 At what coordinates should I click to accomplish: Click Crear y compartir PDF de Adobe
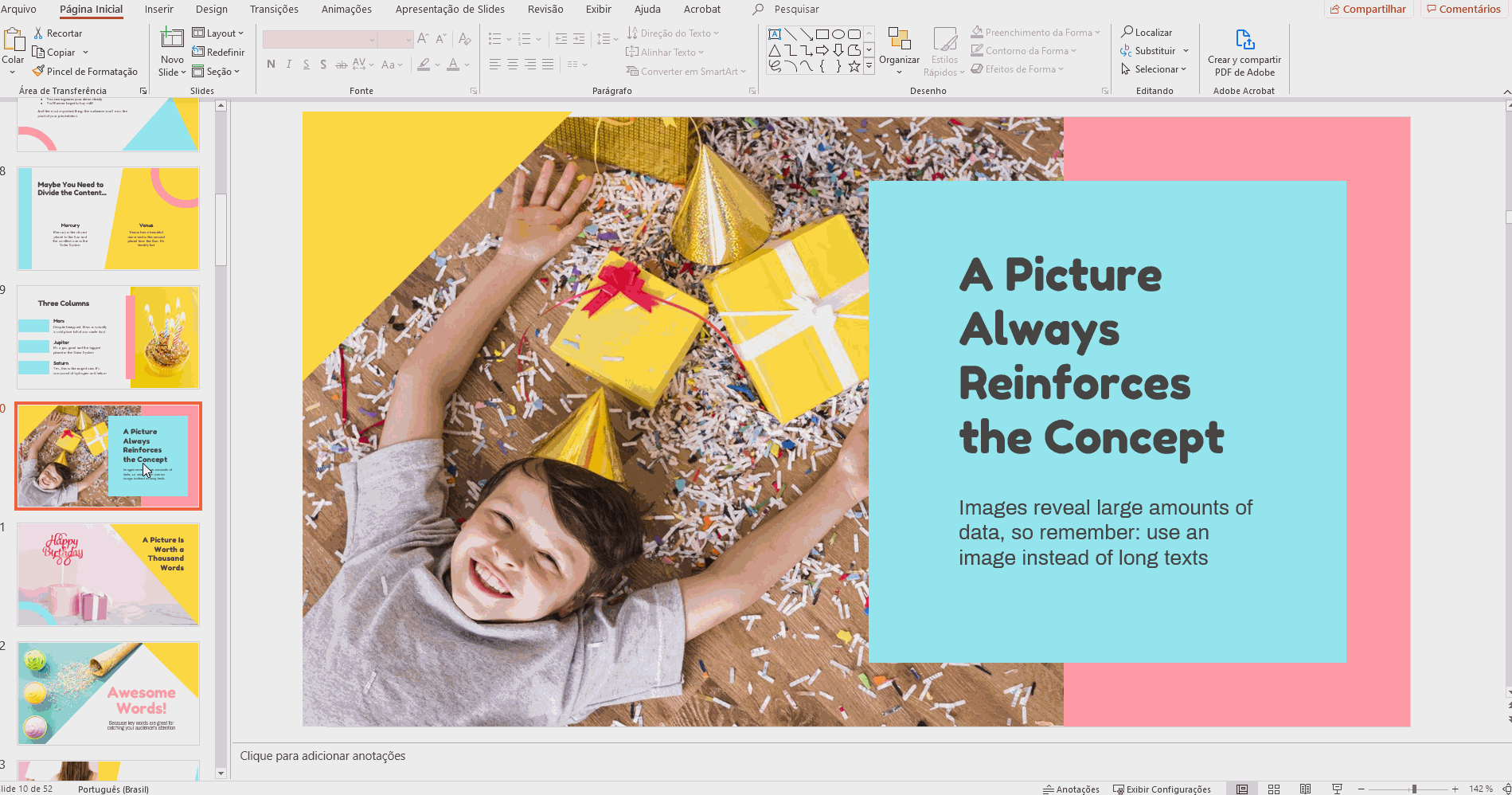(1244, 53)
